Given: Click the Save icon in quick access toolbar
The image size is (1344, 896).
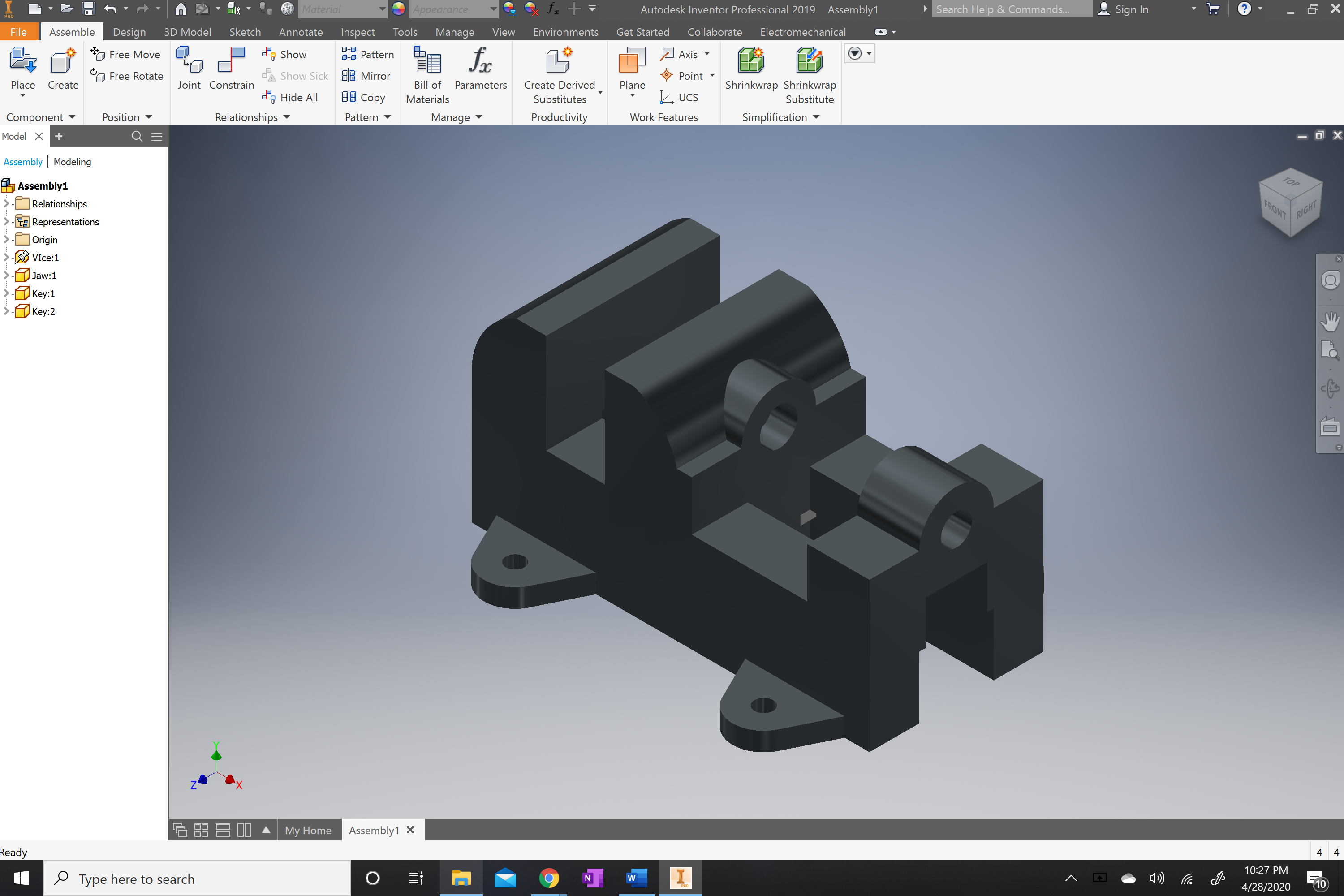Looking at the screenshot, I should (88, 9).
